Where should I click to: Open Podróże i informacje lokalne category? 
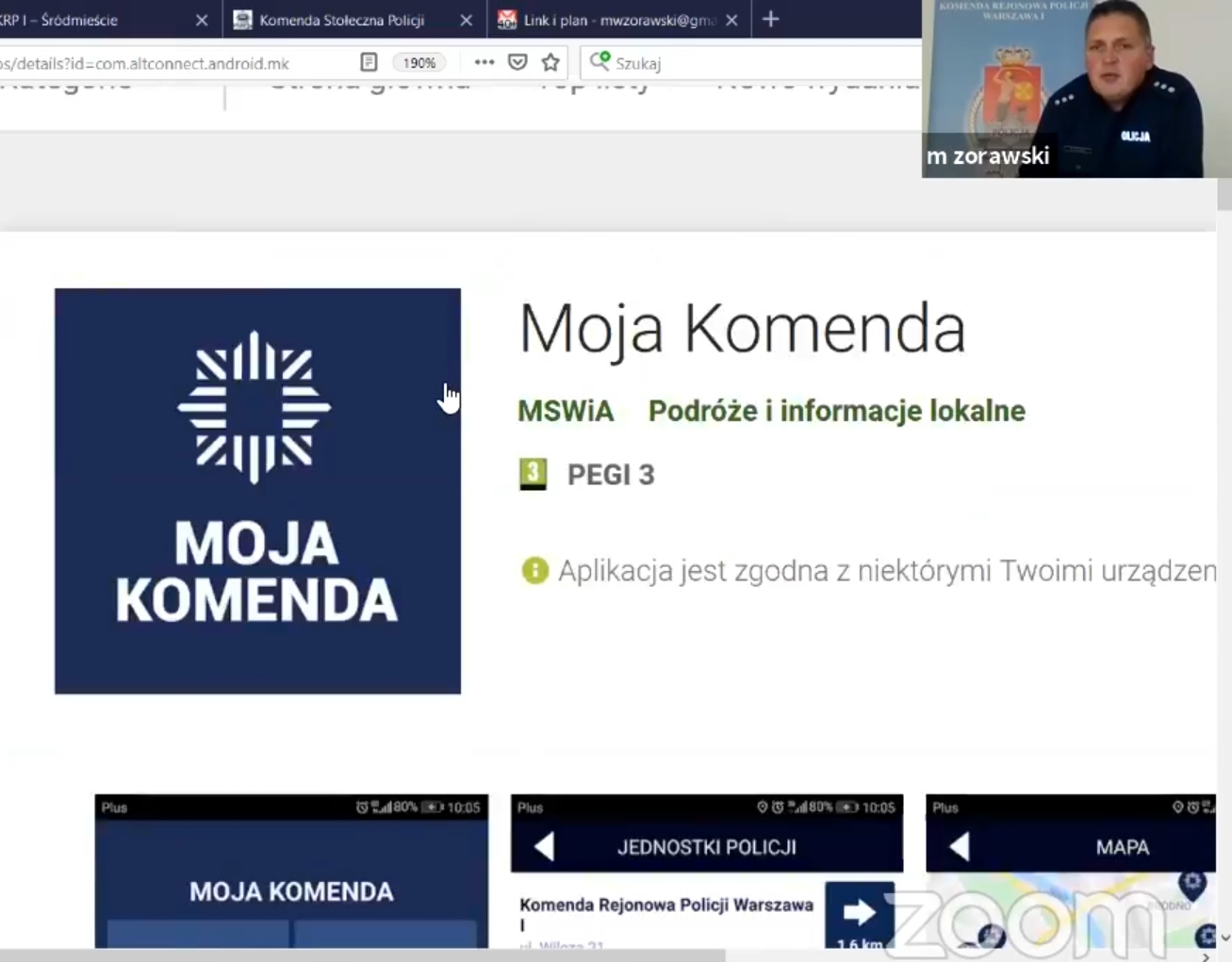[x=836, y=411]
